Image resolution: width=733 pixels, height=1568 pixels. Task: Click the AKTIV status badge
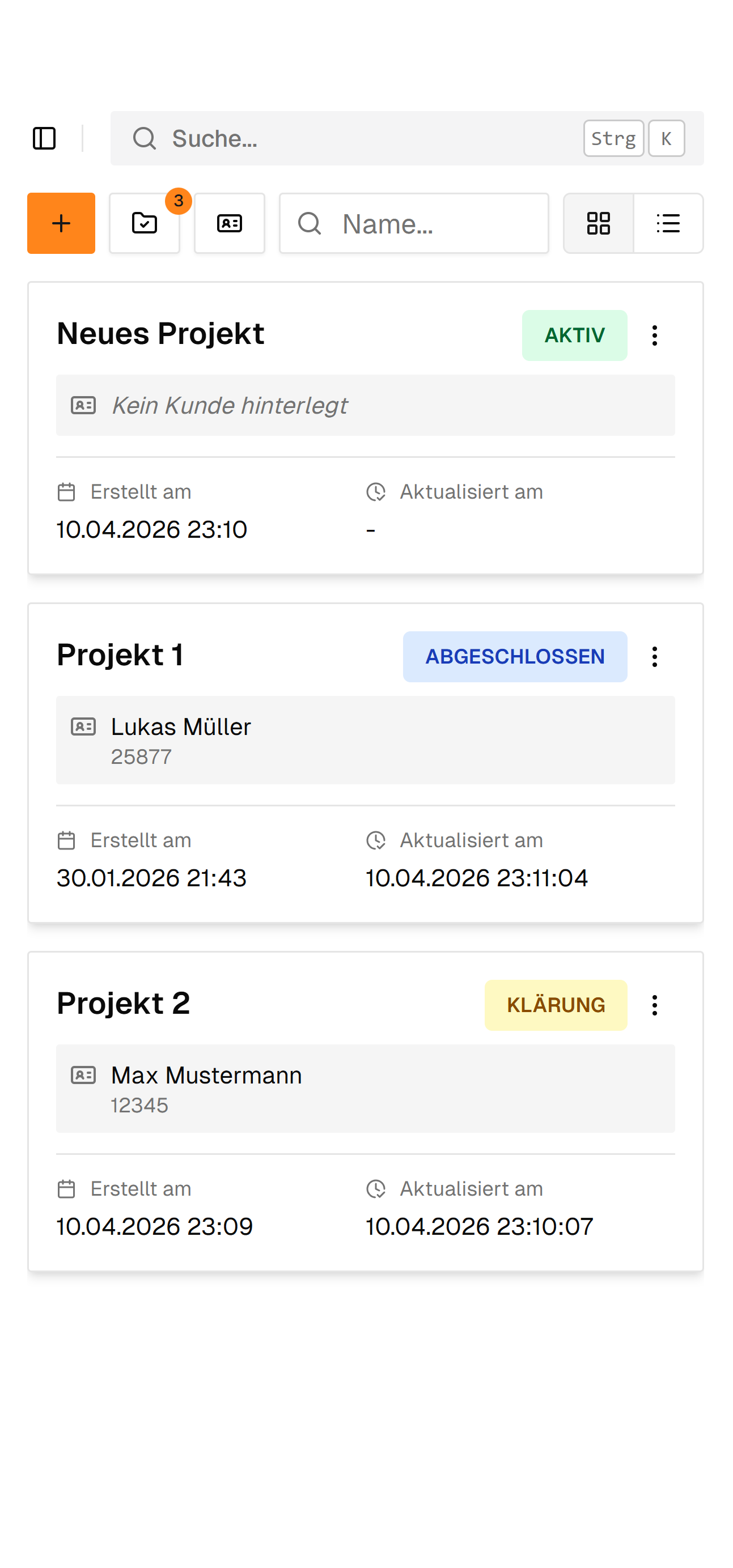pos(574,335)
